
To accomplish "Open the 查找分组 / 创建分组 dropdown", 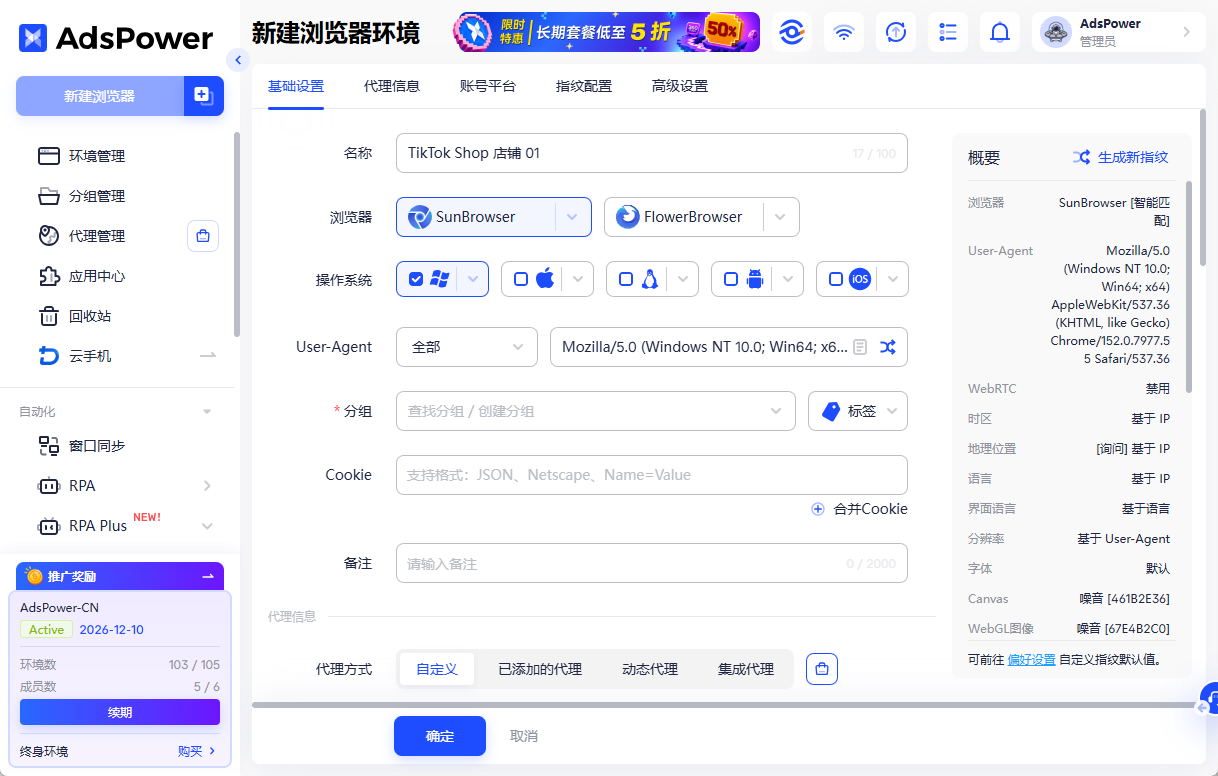I will click(596, 411).
